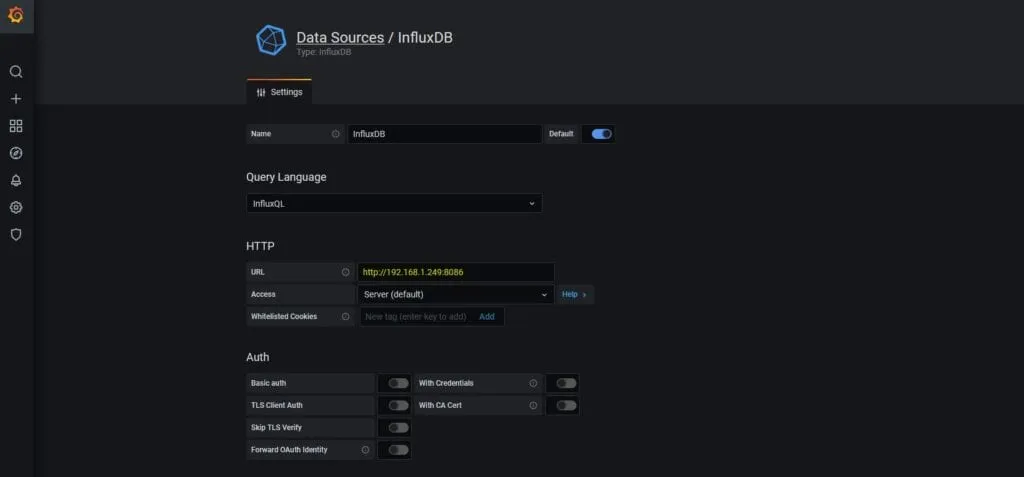Click the Name input field with InfluxDB
This screenshot has width=1024, height=477.
[x=445, y=134]
